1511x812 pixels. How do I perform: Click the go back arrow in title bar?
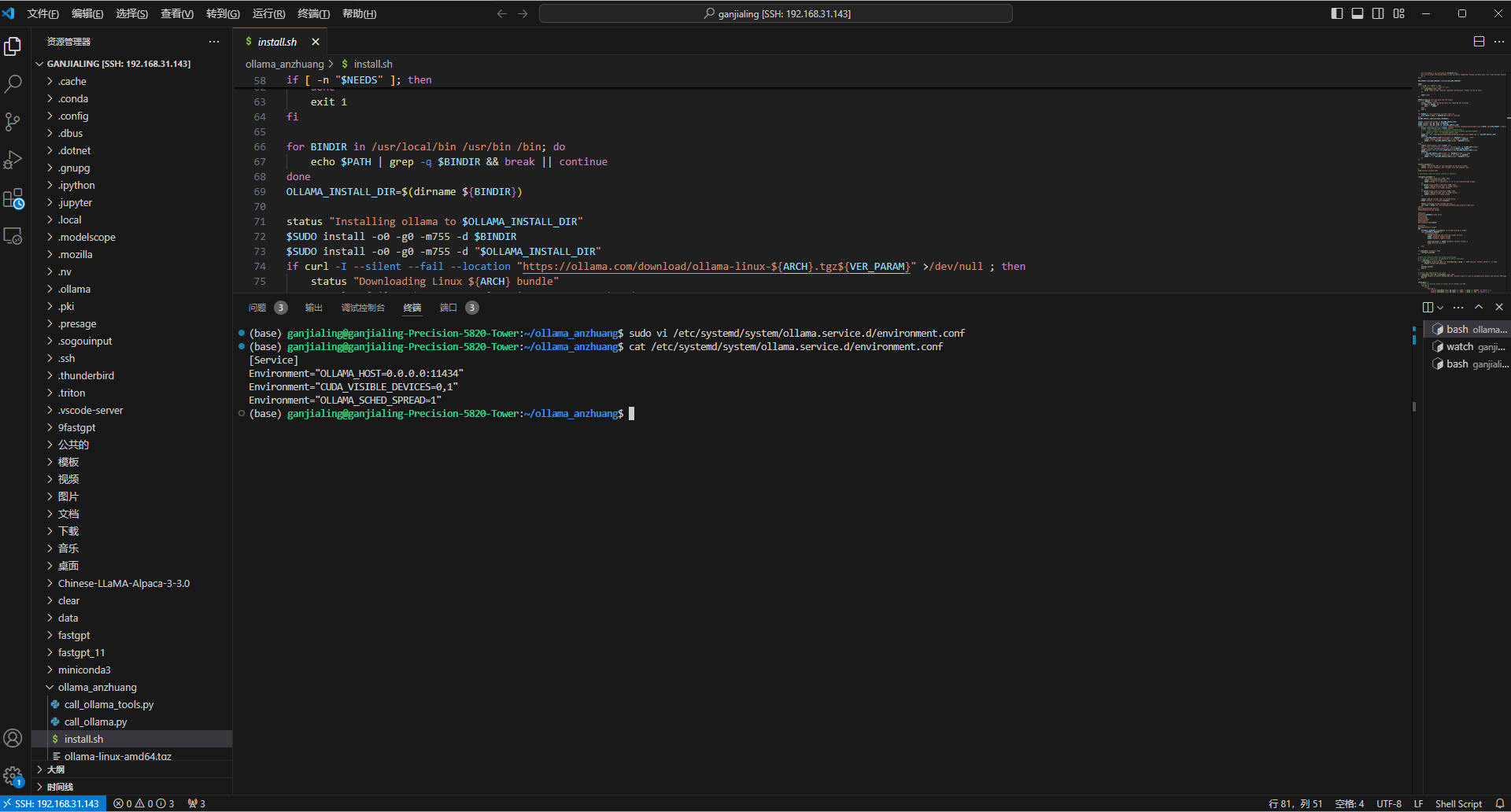click(x=501, y=13)
